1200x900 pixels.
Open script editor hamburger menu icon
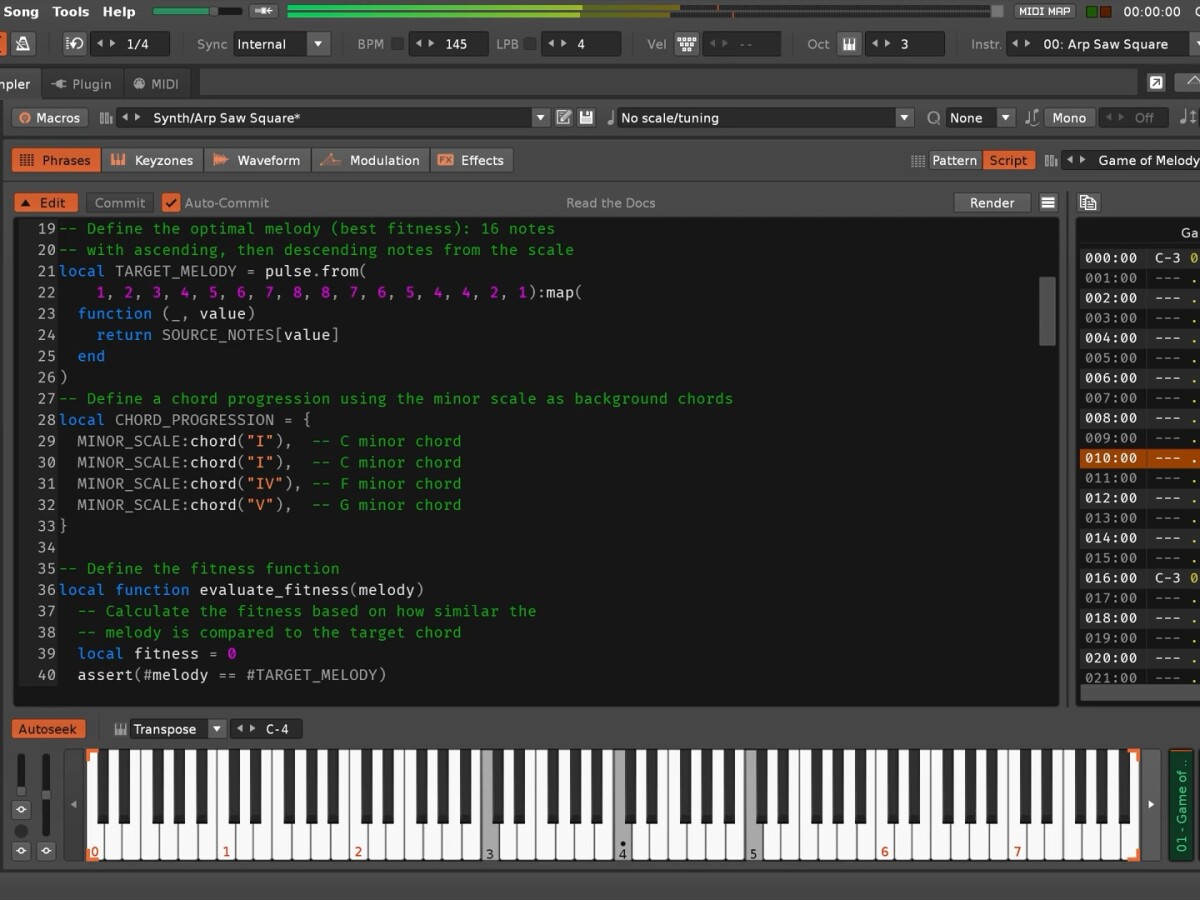[1048, 203]
